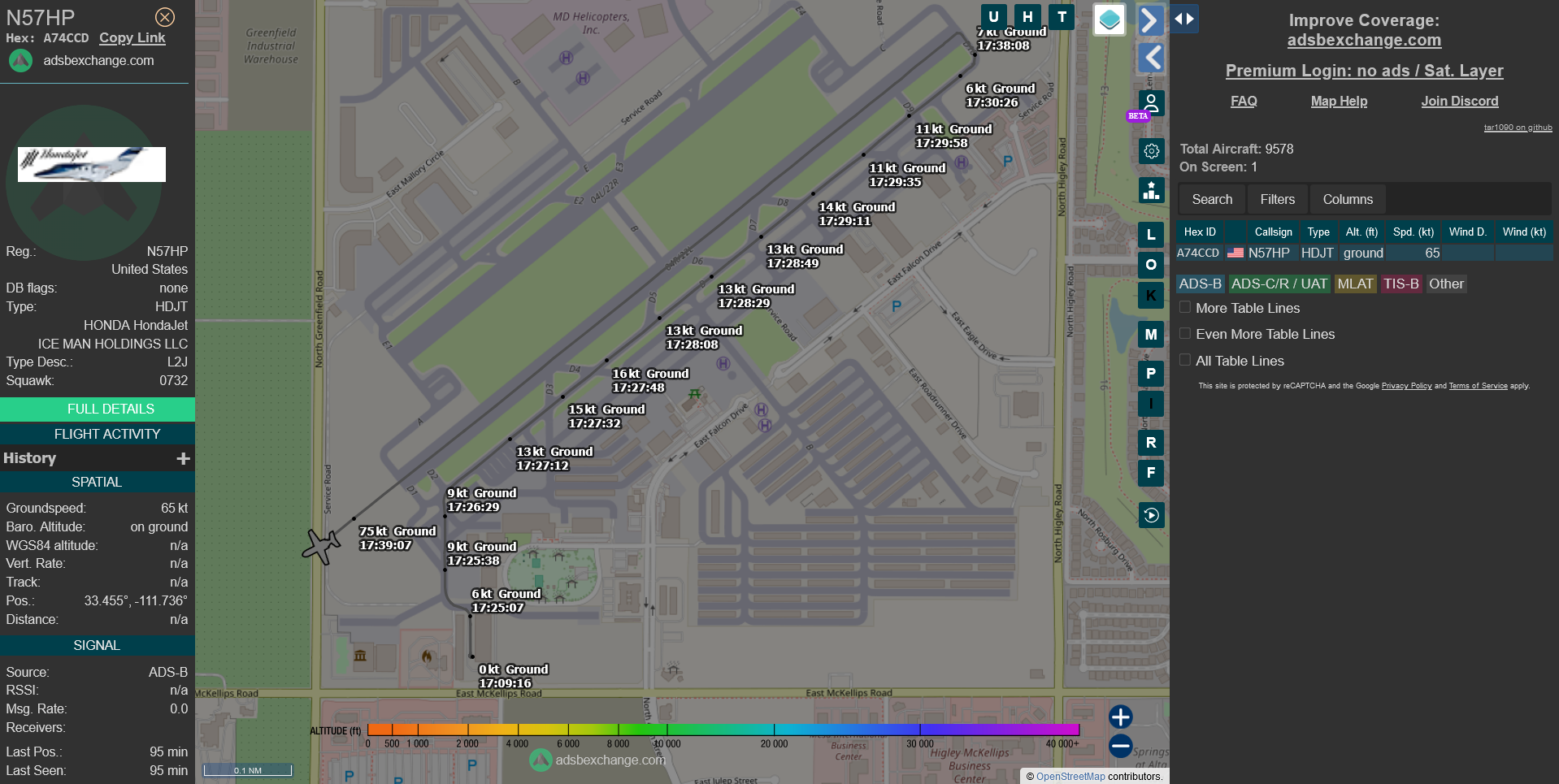
Task: Select the N57HP row in aircraft table
Action: (1365, 253)
